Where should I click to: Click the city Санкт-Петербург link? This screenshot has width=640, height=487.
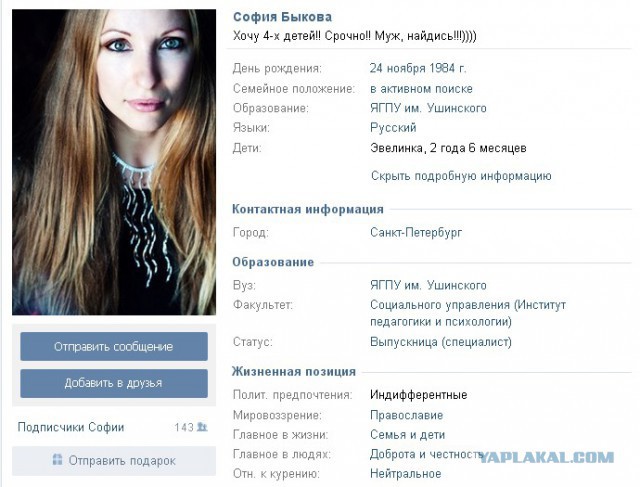(x=416, y=233)
